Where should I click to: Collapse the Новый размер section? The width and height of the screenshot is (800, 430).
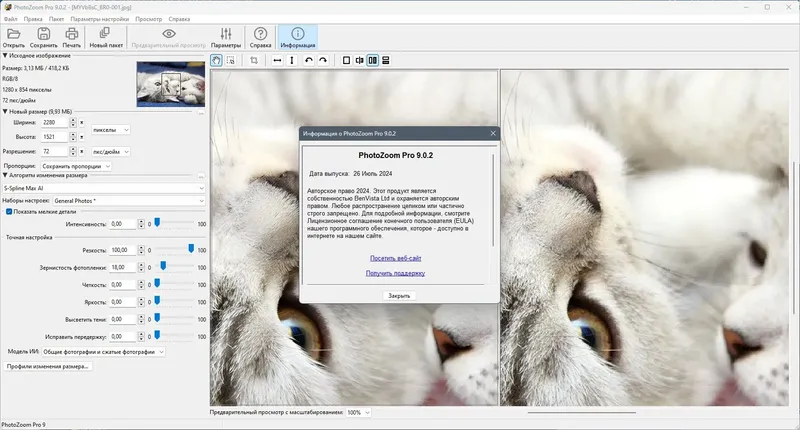(5, 111)
